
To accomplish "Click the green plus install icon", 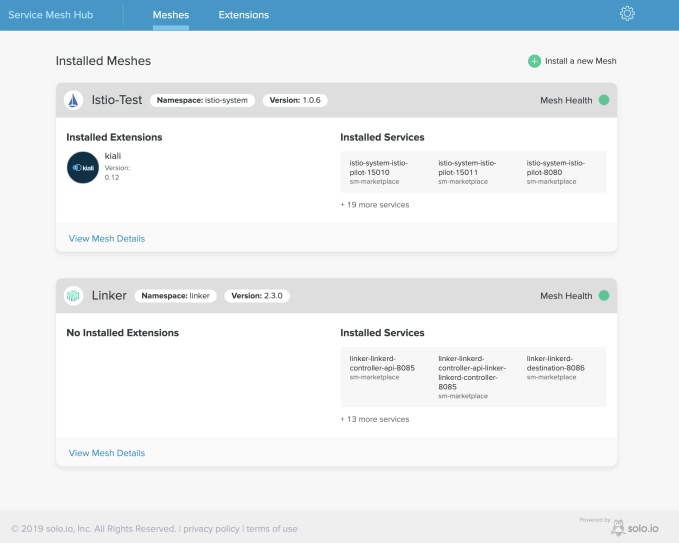I will (x=534, y=61).
